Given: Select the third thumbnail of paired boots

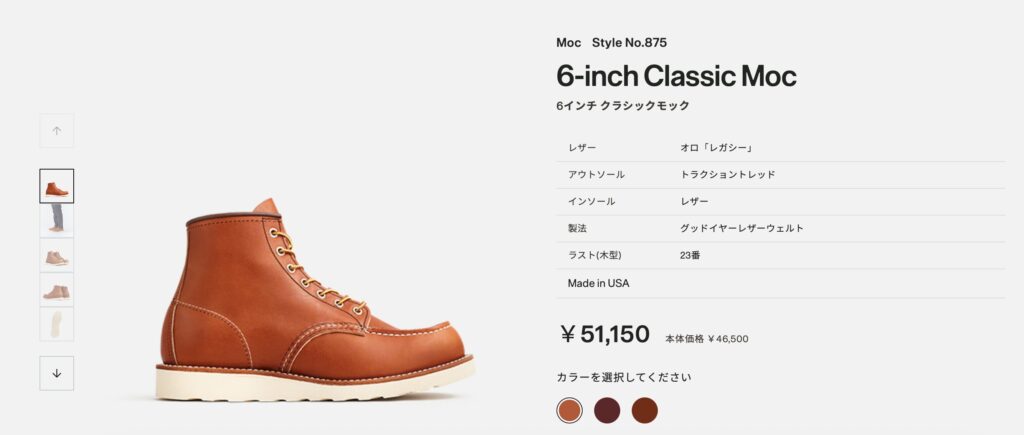Looking at the screenshot, I should pyautogui.click(x=57, y=255).
